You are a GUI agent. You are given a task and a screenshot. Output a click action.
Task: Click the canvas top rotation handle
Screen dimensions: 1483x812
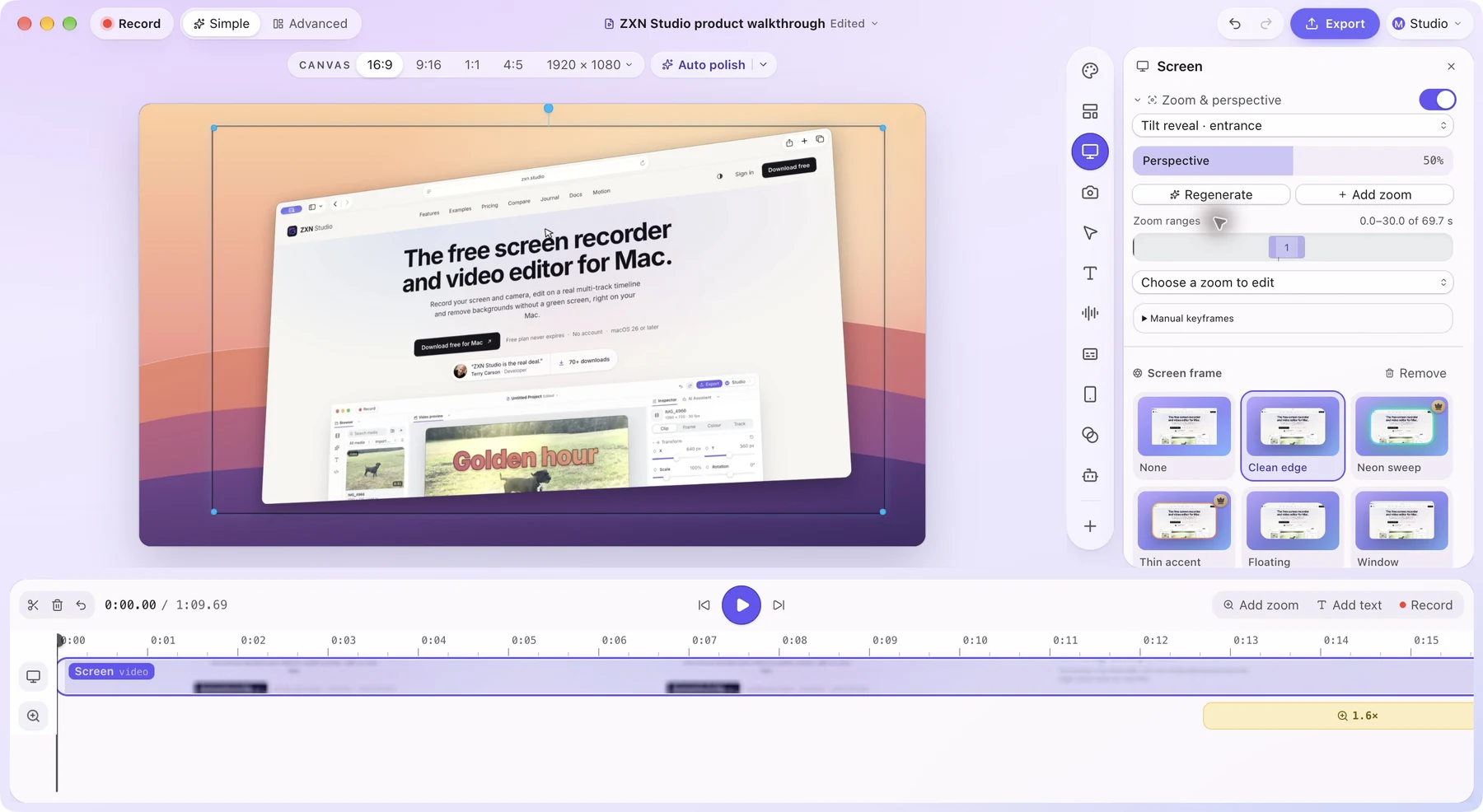(x=548, y=109)
